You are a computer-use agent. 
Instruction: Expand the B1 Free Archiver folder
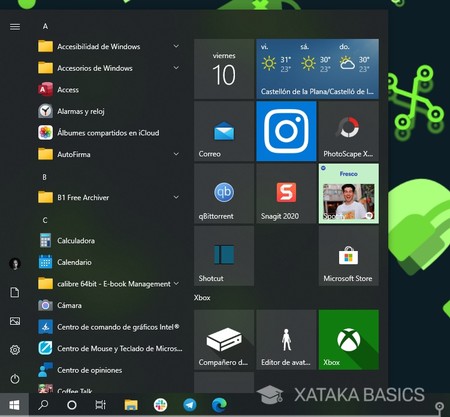(x=110, y=197)
